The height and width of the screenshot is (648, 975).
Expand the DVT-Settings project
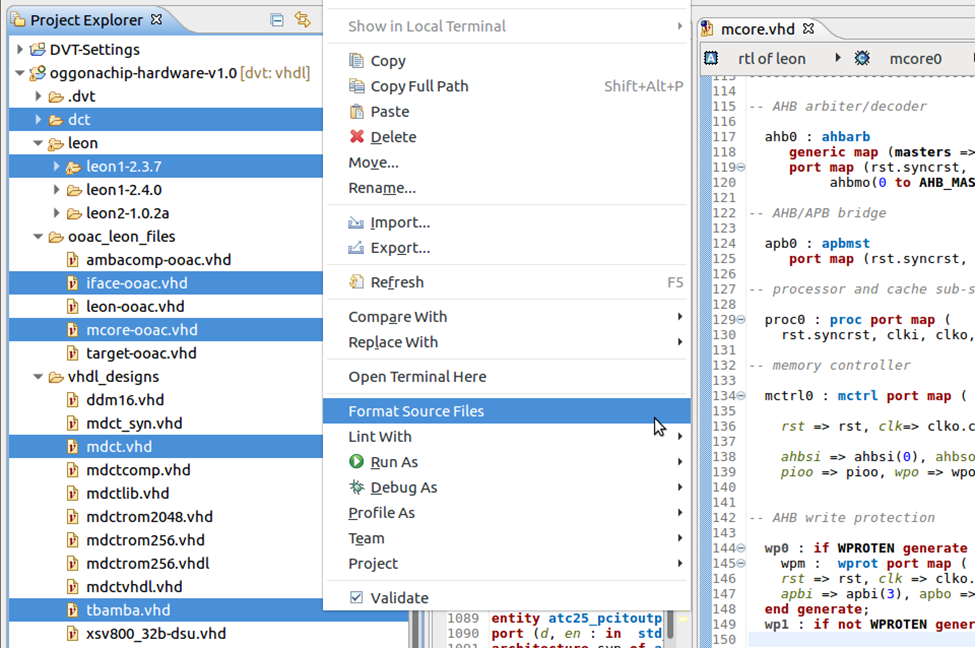[x=19, y=49]
